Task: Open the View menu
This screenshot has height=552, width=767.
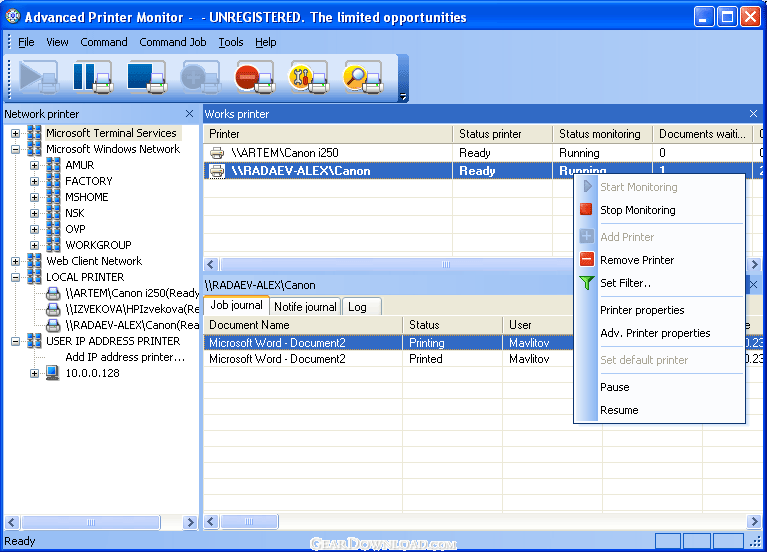Action: (x=57, y=42)
